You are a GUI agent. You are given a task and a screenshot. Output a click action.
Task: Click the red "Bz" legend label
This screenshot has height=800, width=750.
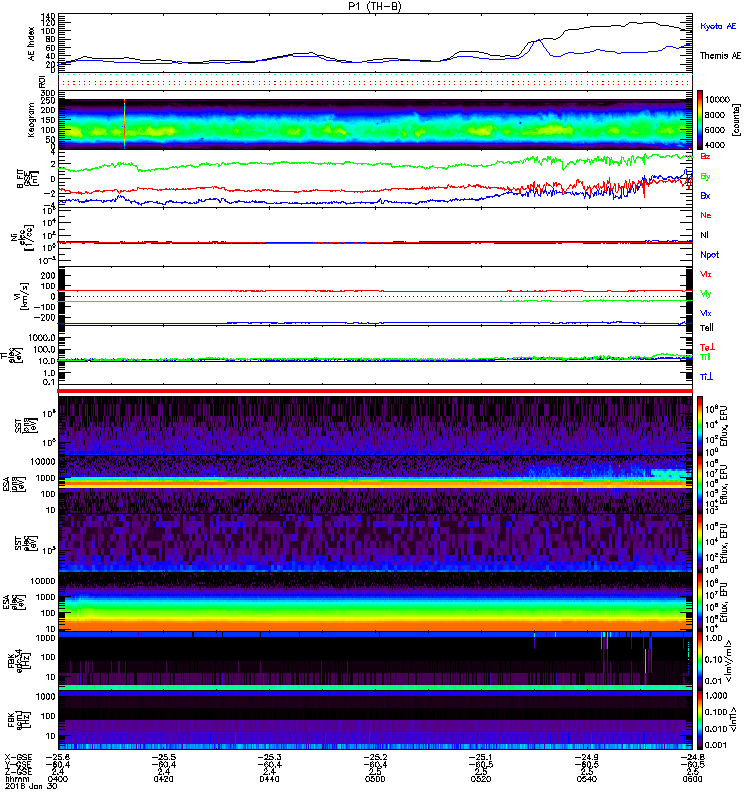[705, 156]
